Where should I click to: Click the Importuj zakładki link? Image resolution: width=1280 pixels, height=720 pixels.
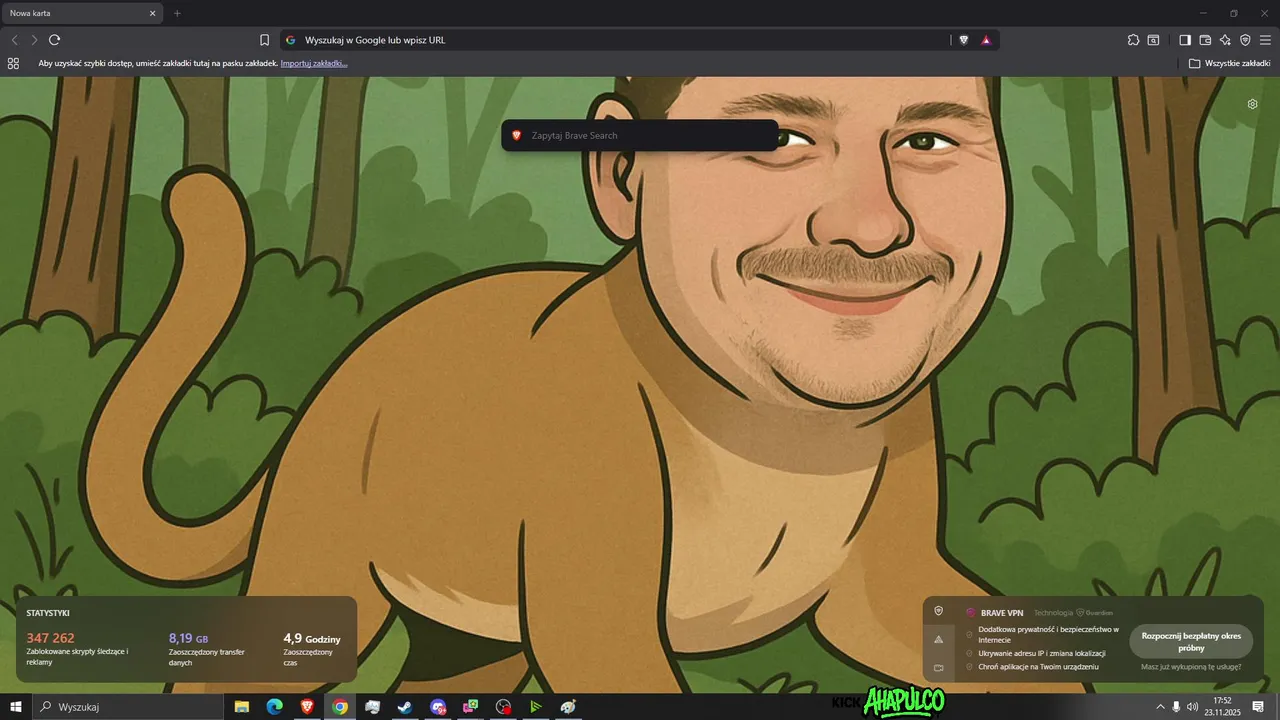(314, 63)
